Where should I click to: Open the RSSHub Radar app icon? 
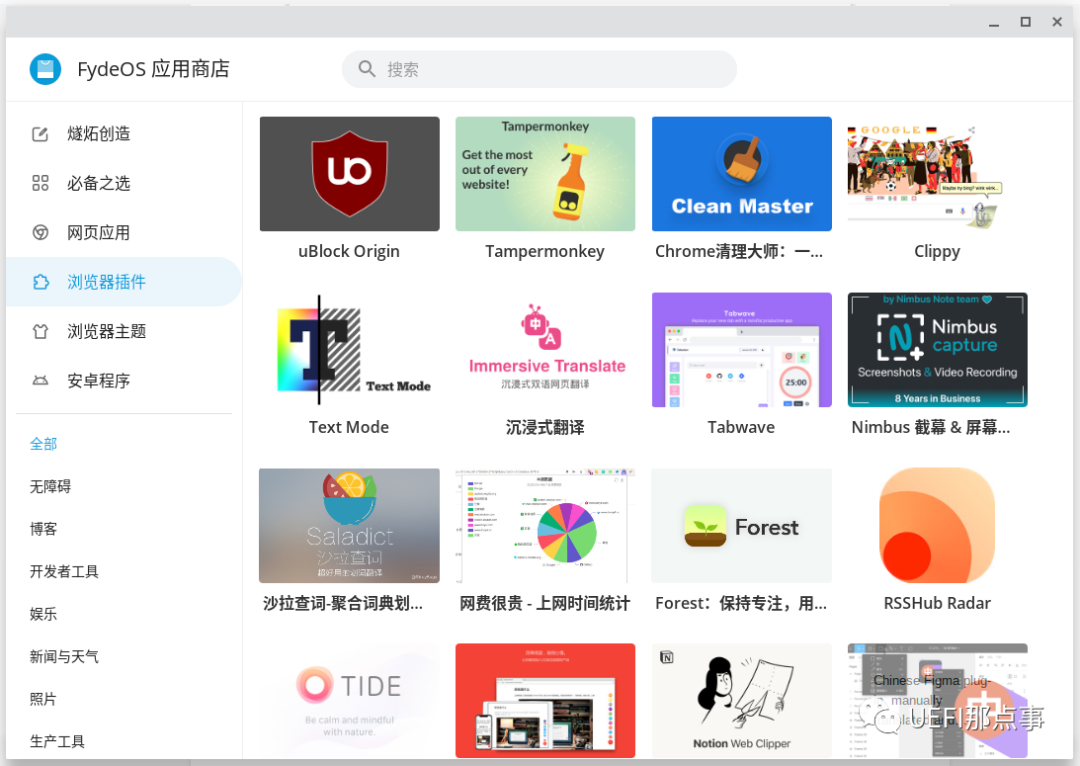[937, 525]
